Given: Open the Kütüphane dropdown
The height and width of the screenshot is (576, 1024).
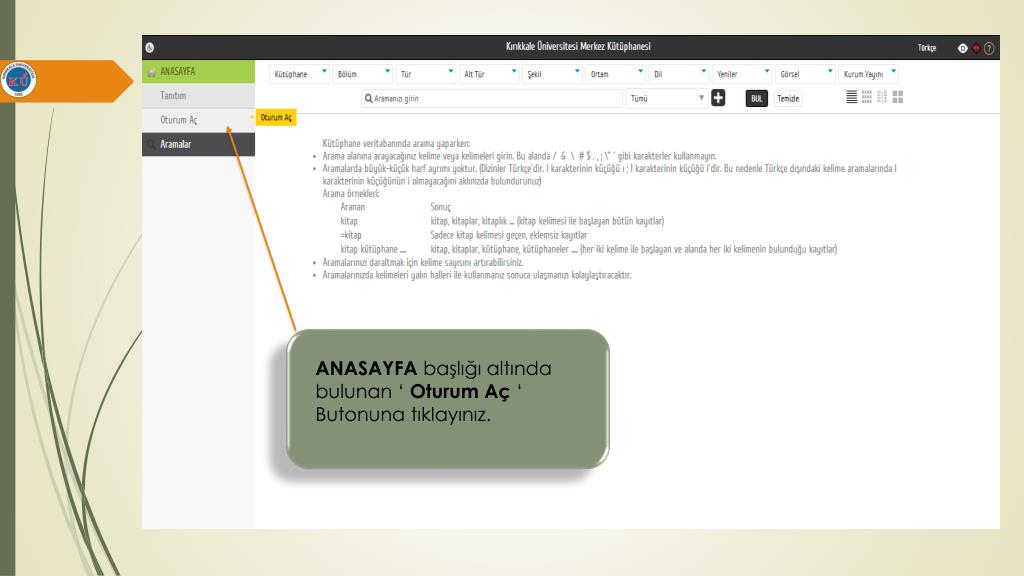Looking at the screenshot, I should click(x=299, y=74).
